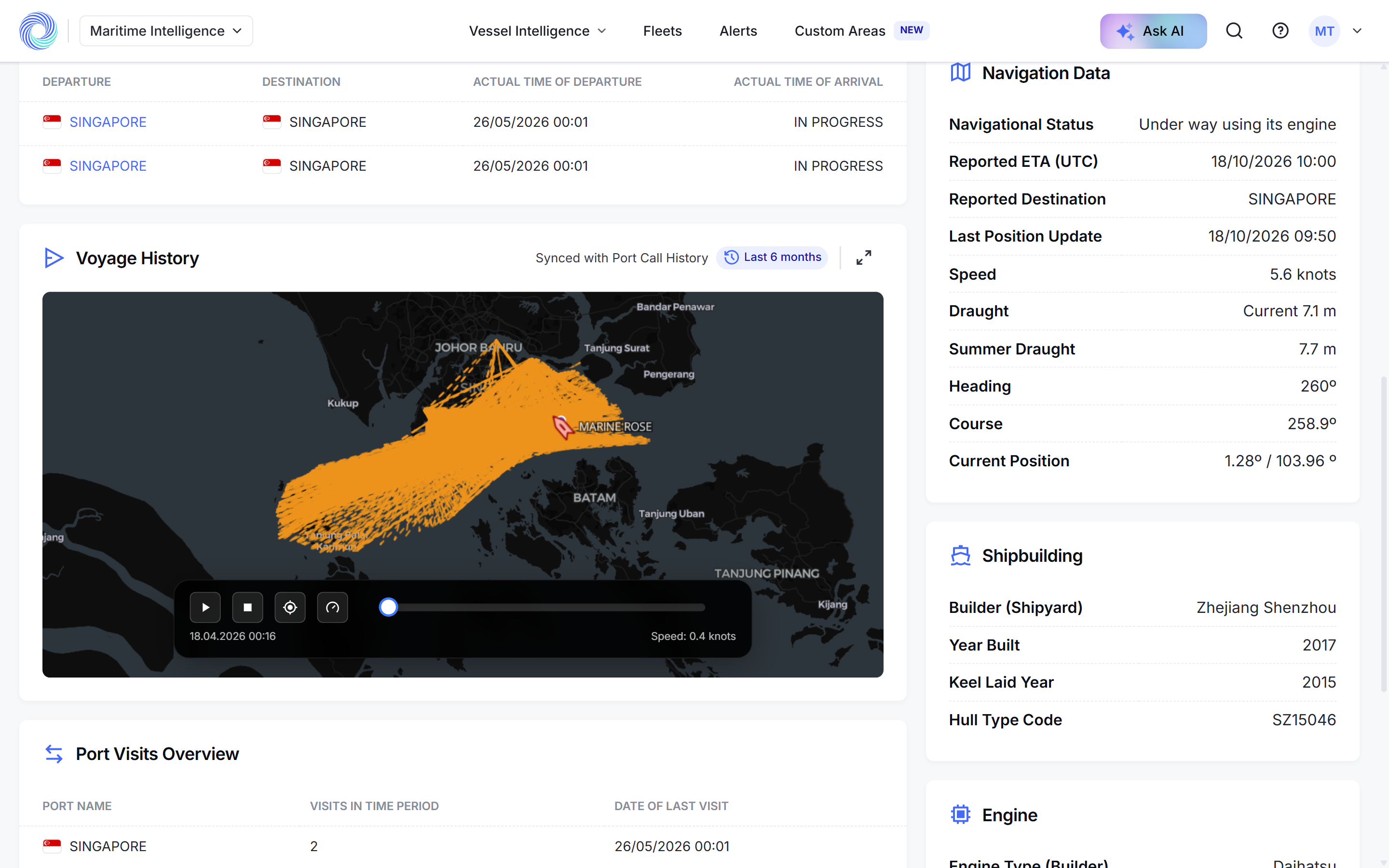Click ACTUAL TIME OF DEPARTURE header
1389x868 pixels.
(x=558, y=82)
